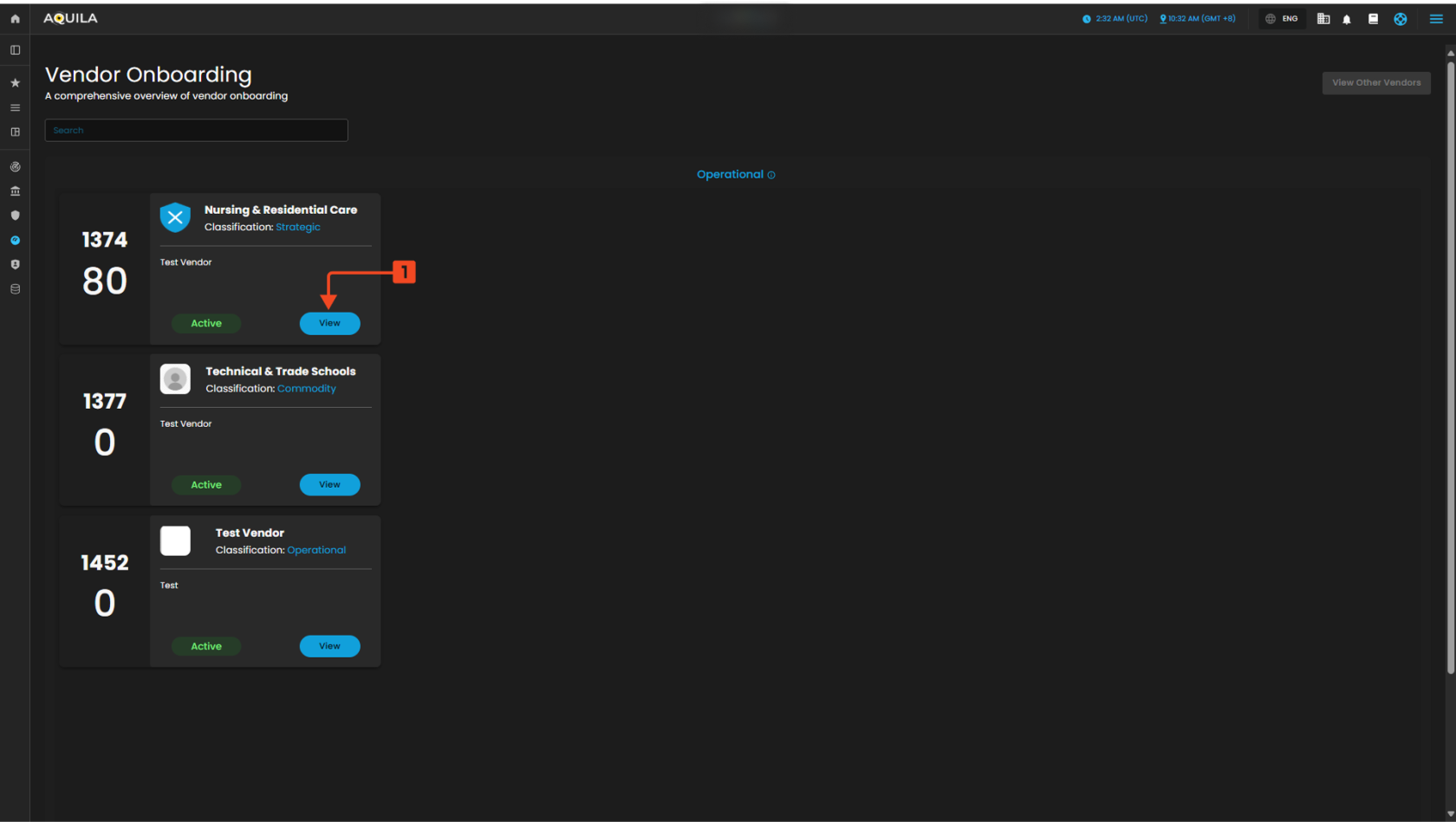Expand the top-right hamburger menu
The image size is (1456, 822).
[x=1436, y=19]
